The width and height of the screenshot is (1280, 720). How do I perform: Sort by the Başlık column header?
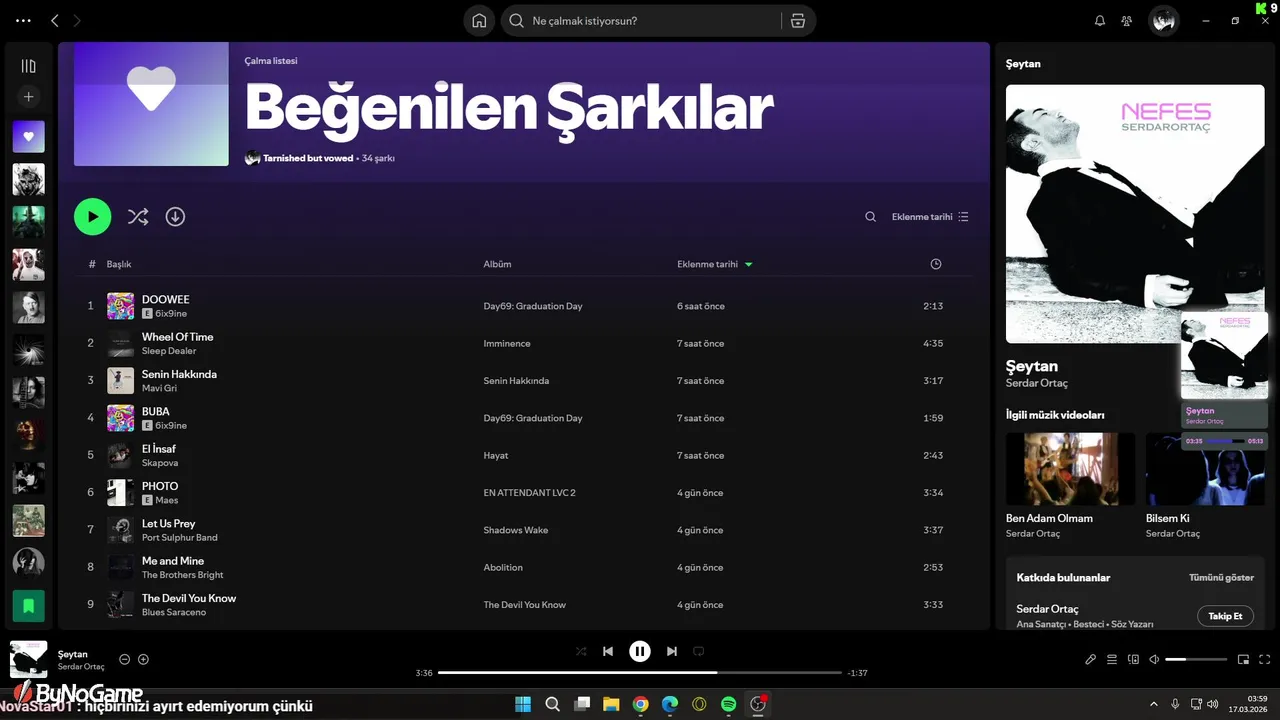[x=119, y=264]
